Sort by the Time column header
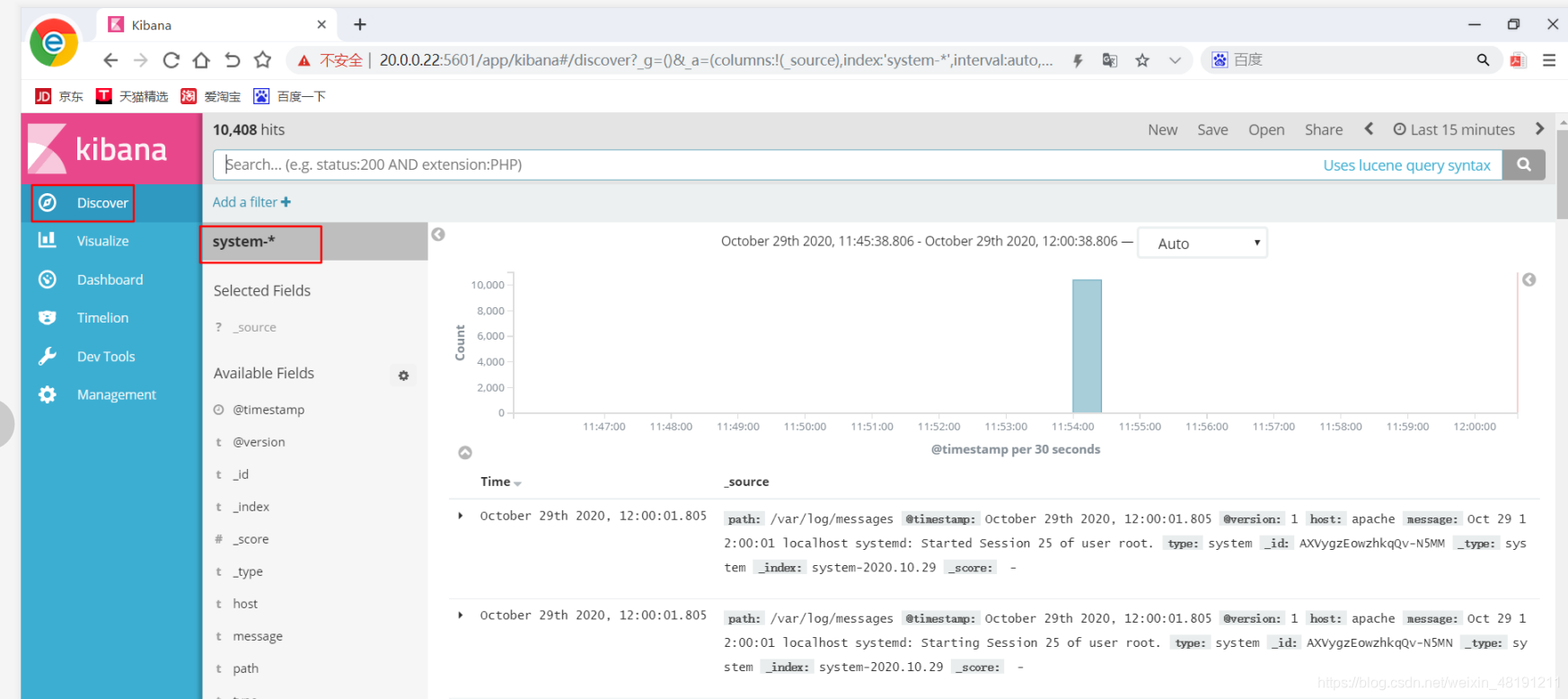The image size is (1568, 699). (x=500, y=482)
